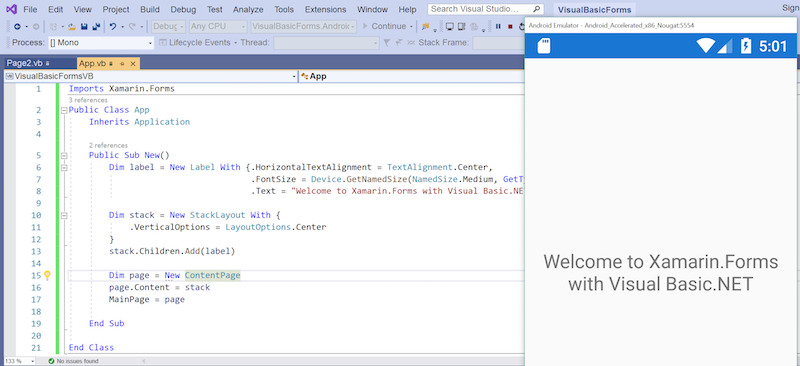Click the Pause (Break All) debug icon
The width and height of the screenshot is (800, 366).
pos(498,27)
